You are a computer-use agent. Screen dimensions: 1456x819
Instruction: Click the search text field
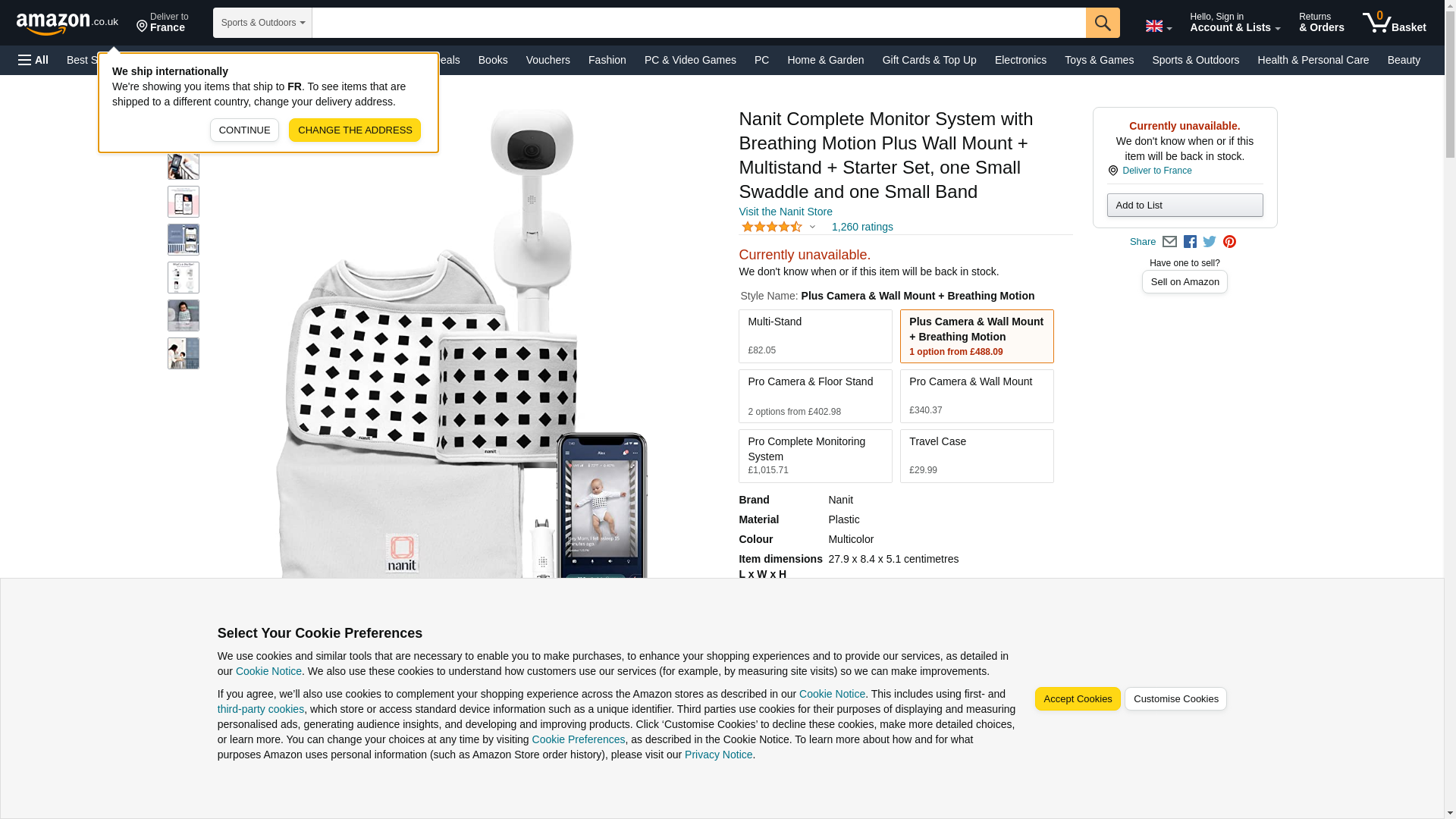[x=698, y=23]
